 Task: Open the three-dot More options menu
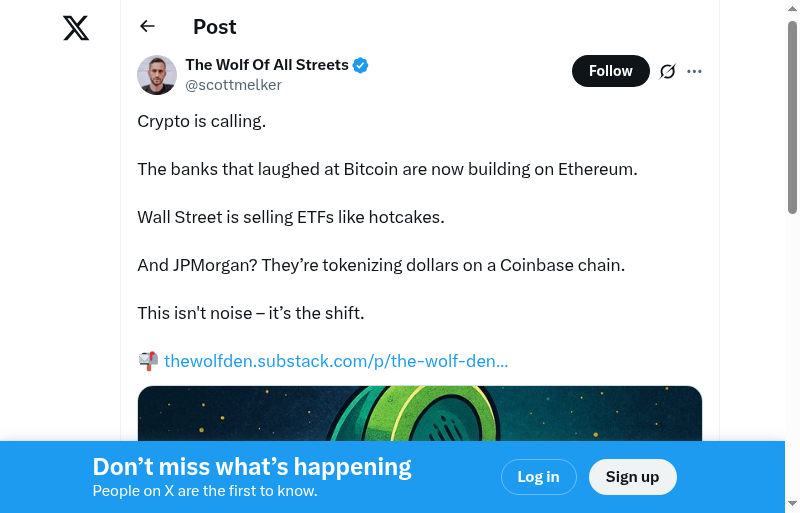pos(695,71)
